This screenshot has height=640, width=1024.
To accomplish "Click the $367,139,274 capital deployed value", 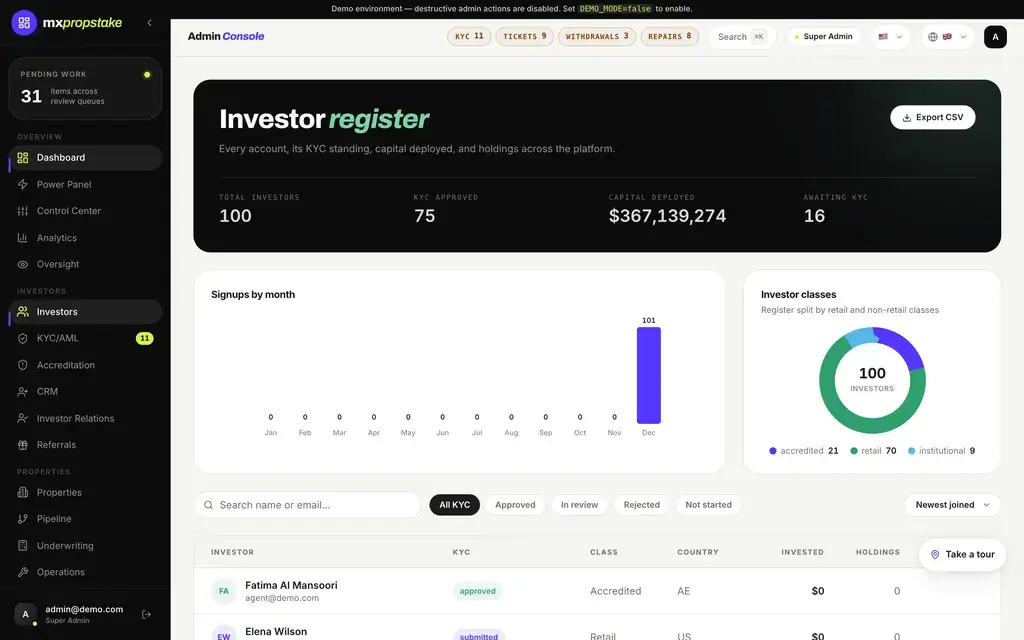I will [x=667, y=216].
